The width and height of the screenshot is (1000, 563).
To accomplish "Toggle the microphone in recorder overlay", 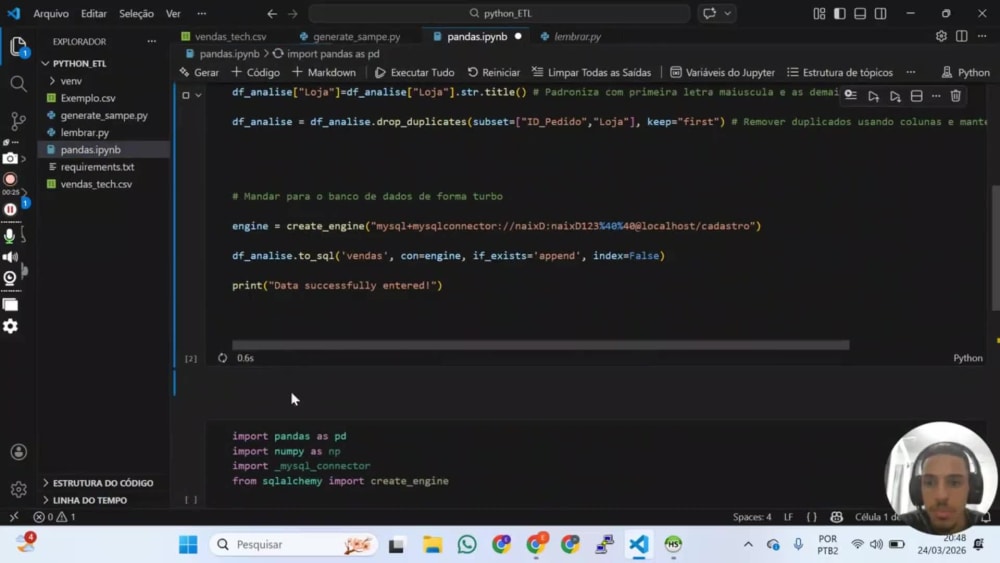I will click(x=10, y=235).
